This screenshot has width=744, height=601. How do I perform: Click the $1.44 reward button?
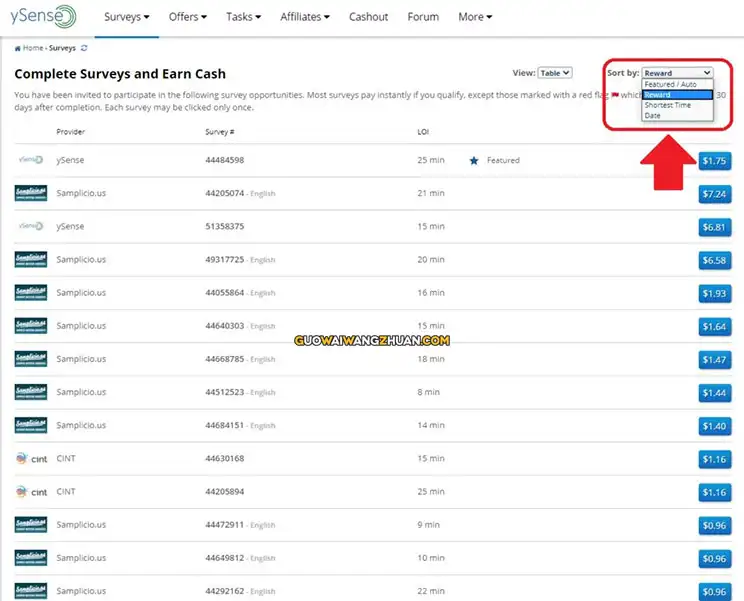tap(715, 393)
